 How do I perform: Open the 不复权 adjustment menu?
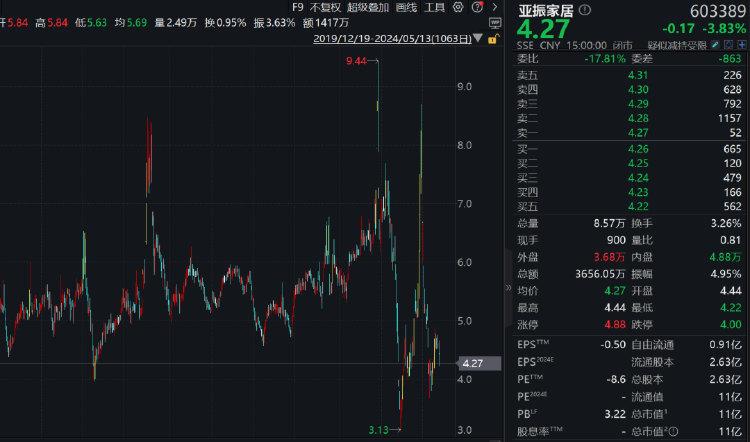coord(325,7)
